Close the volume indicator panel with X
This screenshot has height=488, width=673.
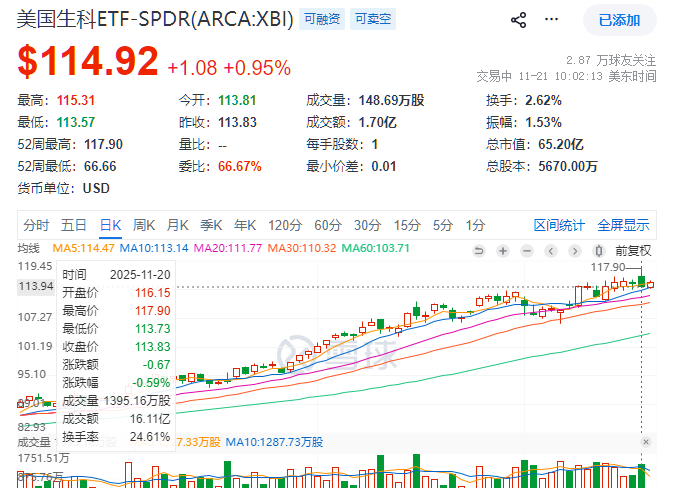pyautogui.click(x=646, y=442)
